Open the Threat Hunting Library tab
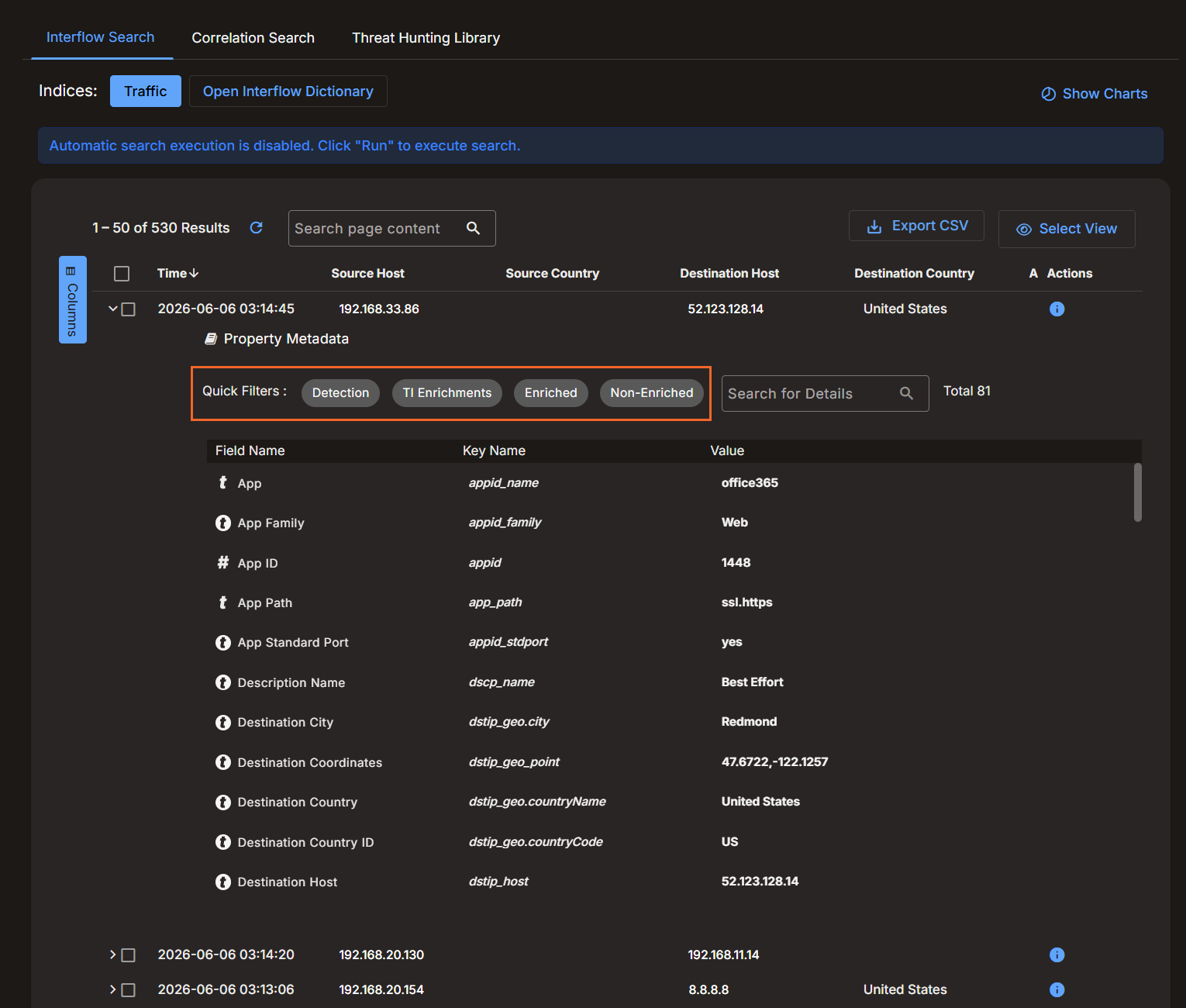Viewport: 1186px width, 1008px height. coord(426,38)
